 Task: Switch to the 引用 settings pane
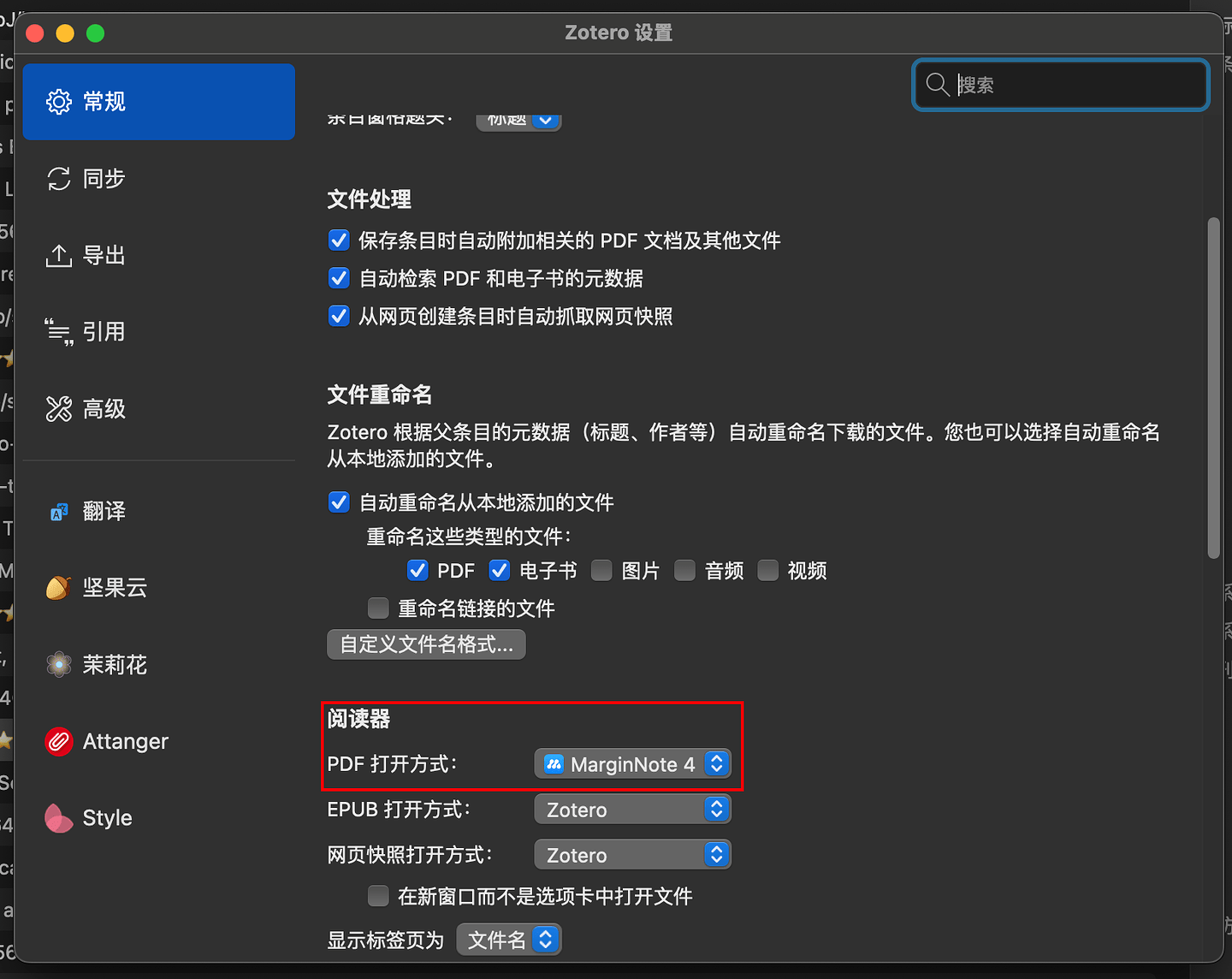click(159, 332)
